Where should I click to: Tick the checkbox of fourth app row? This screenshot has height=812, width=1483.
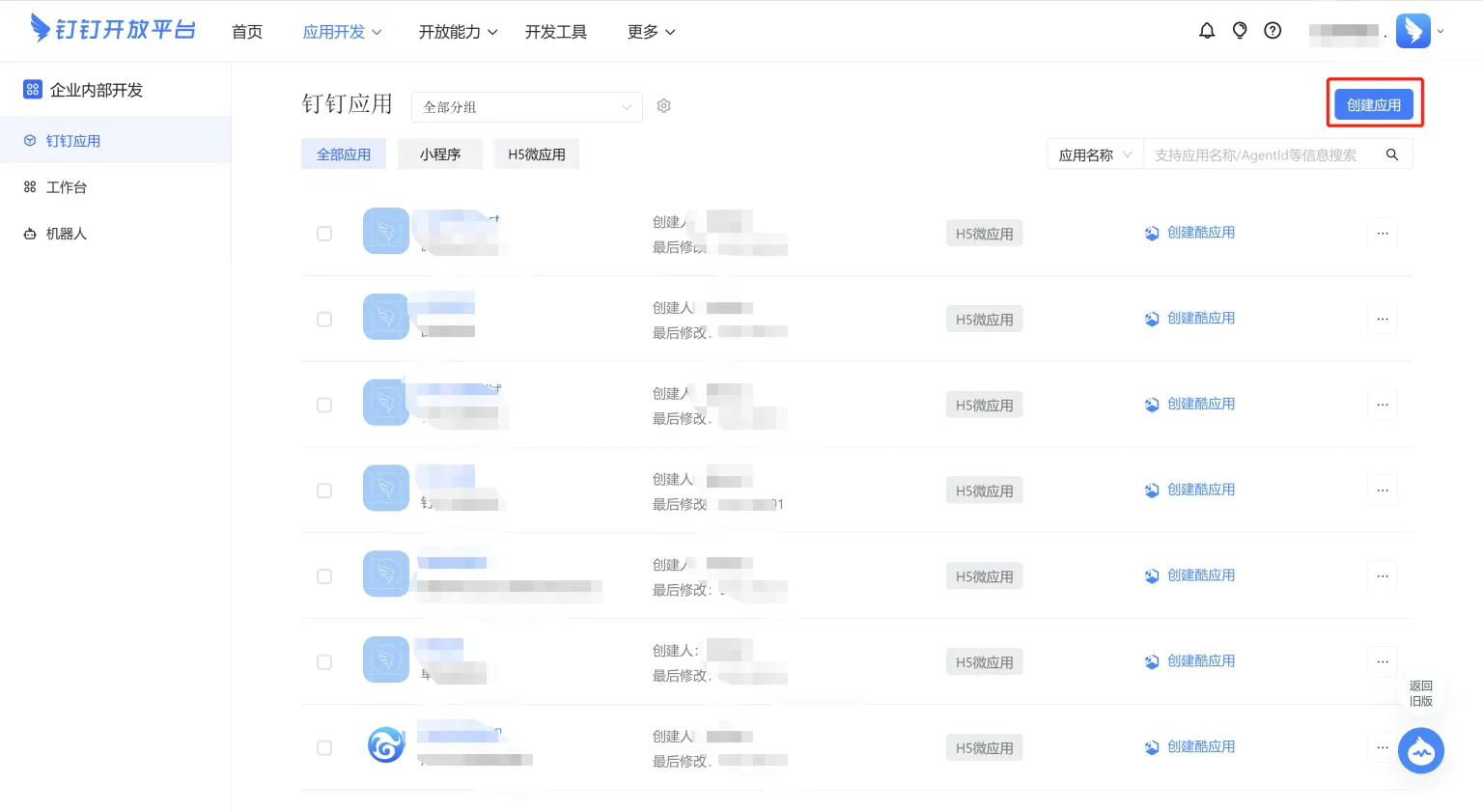coord(324,490)
